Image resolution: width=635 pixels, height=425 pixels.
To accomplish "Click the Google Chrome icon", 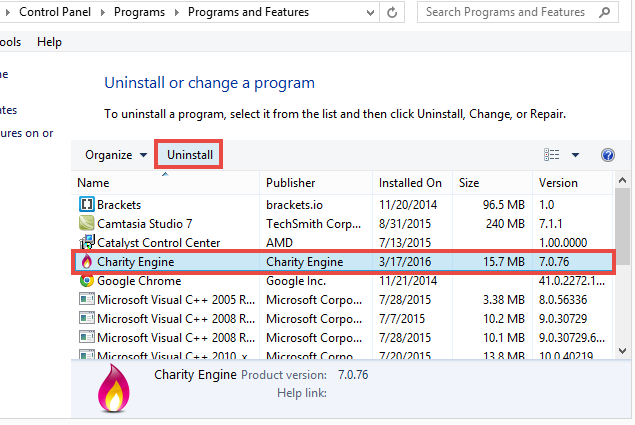I will tap(87, 280).
